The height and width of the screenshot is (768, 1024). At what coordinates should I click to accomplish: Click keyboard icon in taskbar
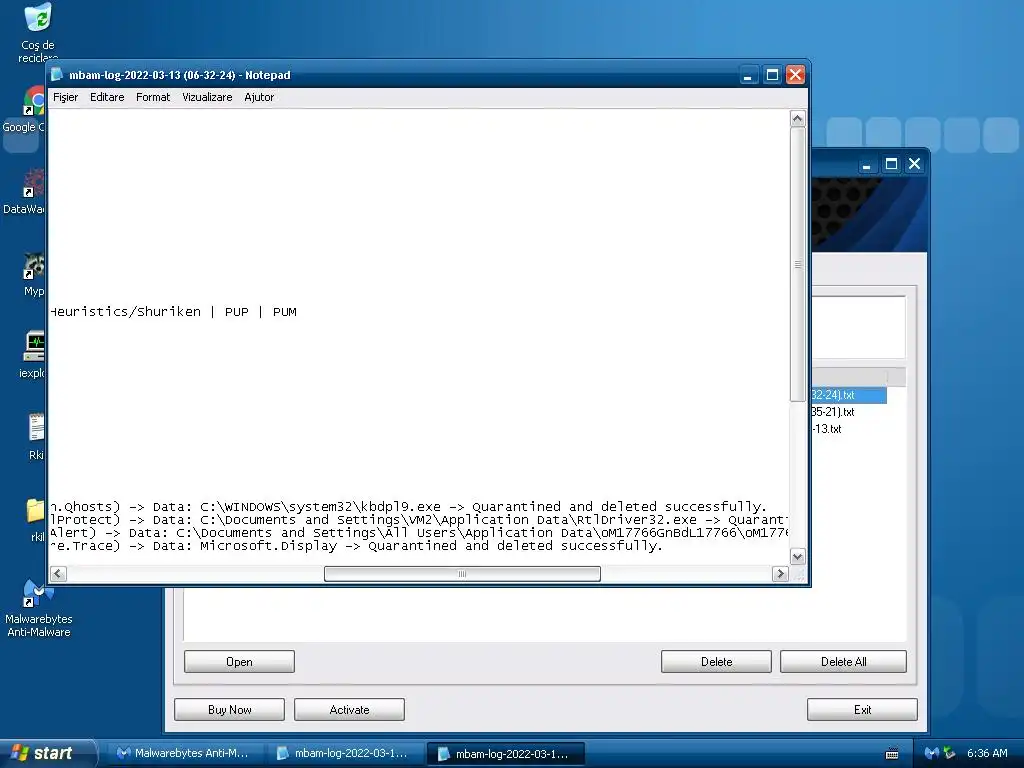click(892, 754)
